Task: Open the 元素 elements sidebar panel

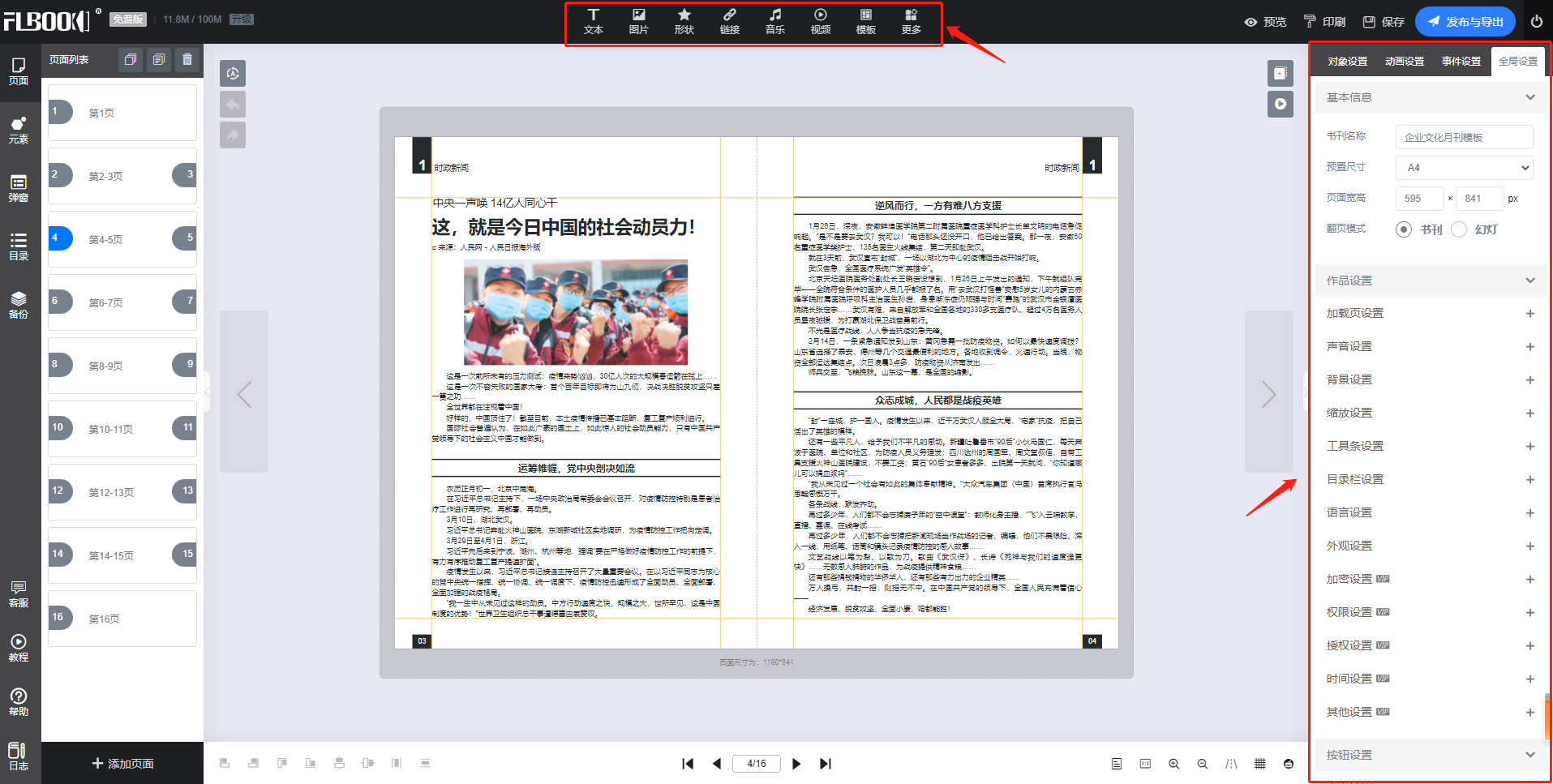Action: [x=19, y=130]
